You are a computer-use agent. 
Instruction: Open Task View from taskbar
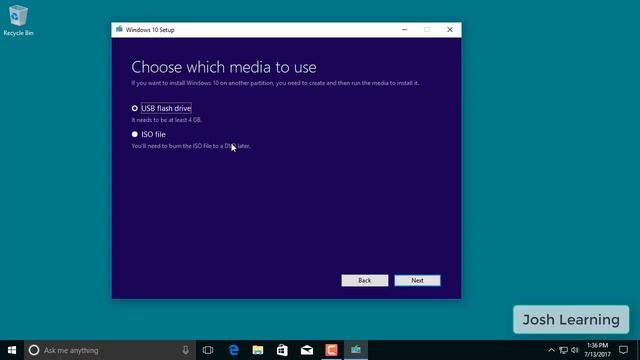[x=208, y=350]
